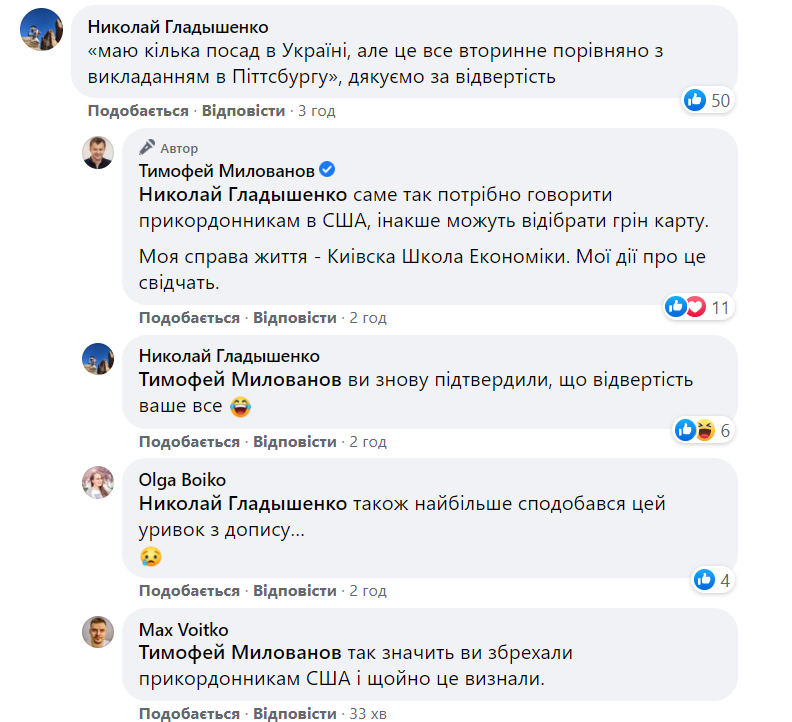Like Тимофей Милованов's reply about green card
This screenshot has height=722, width=792.
pos(189,317)
